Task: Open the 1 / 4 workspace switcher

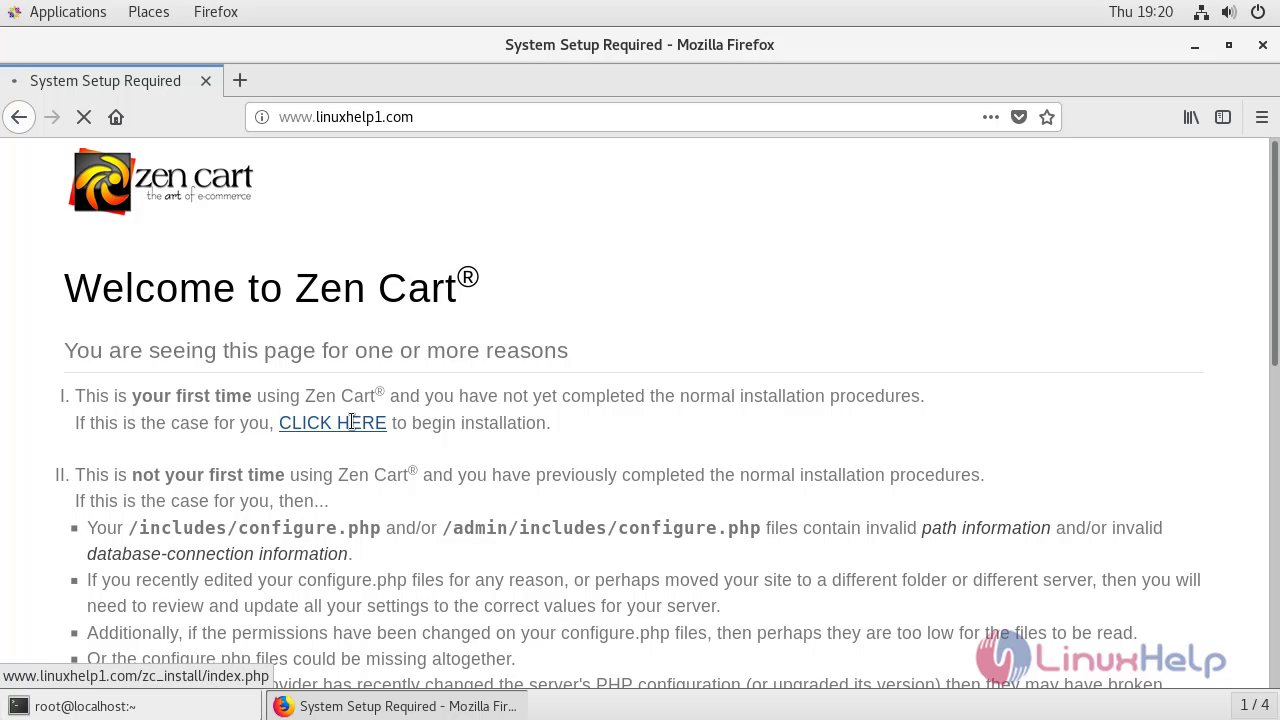Action: tap(1254, 705)
